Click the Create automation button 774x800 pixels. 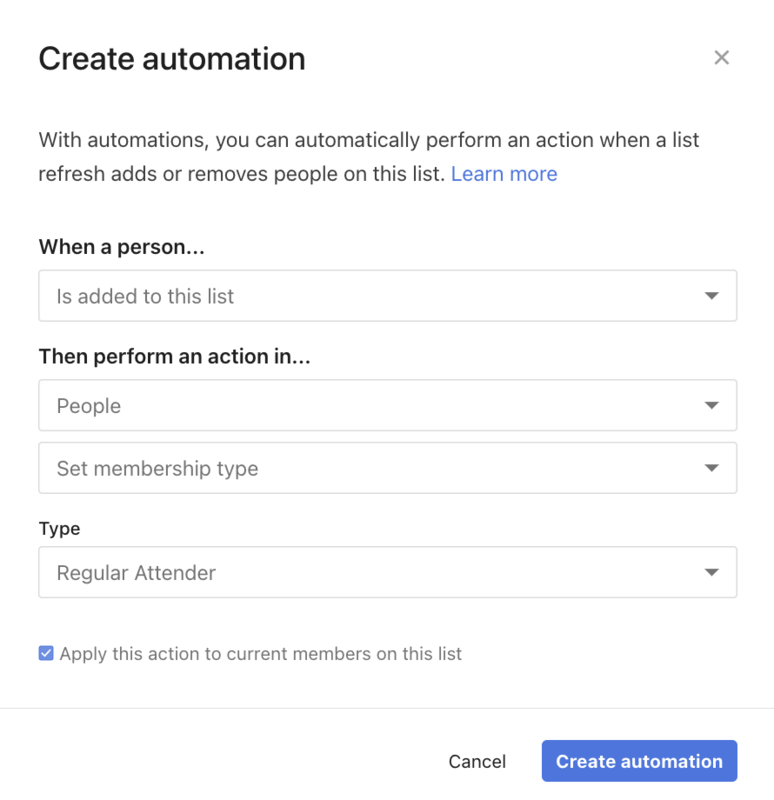coord(639,762)
